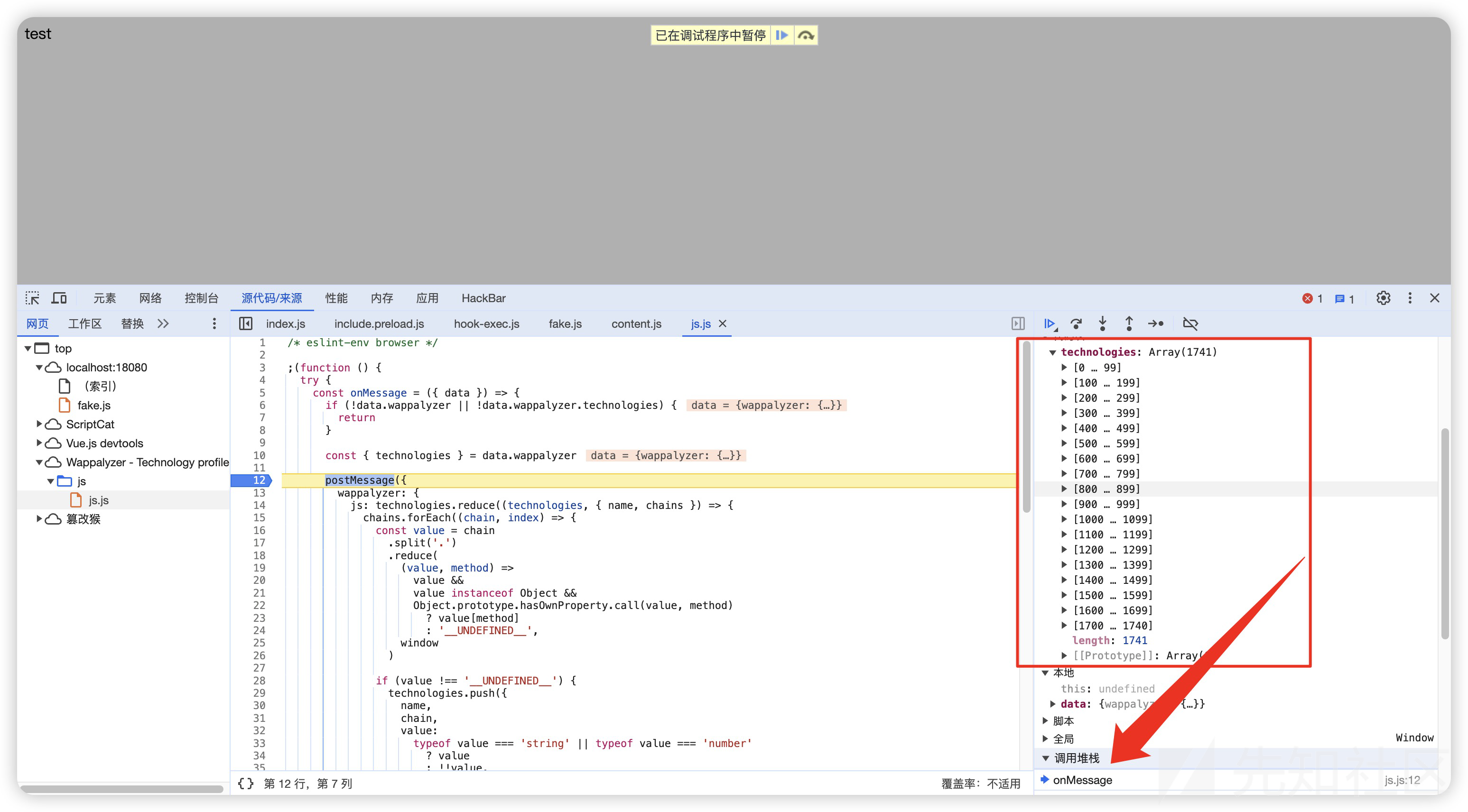Click the Step button

1156,323
